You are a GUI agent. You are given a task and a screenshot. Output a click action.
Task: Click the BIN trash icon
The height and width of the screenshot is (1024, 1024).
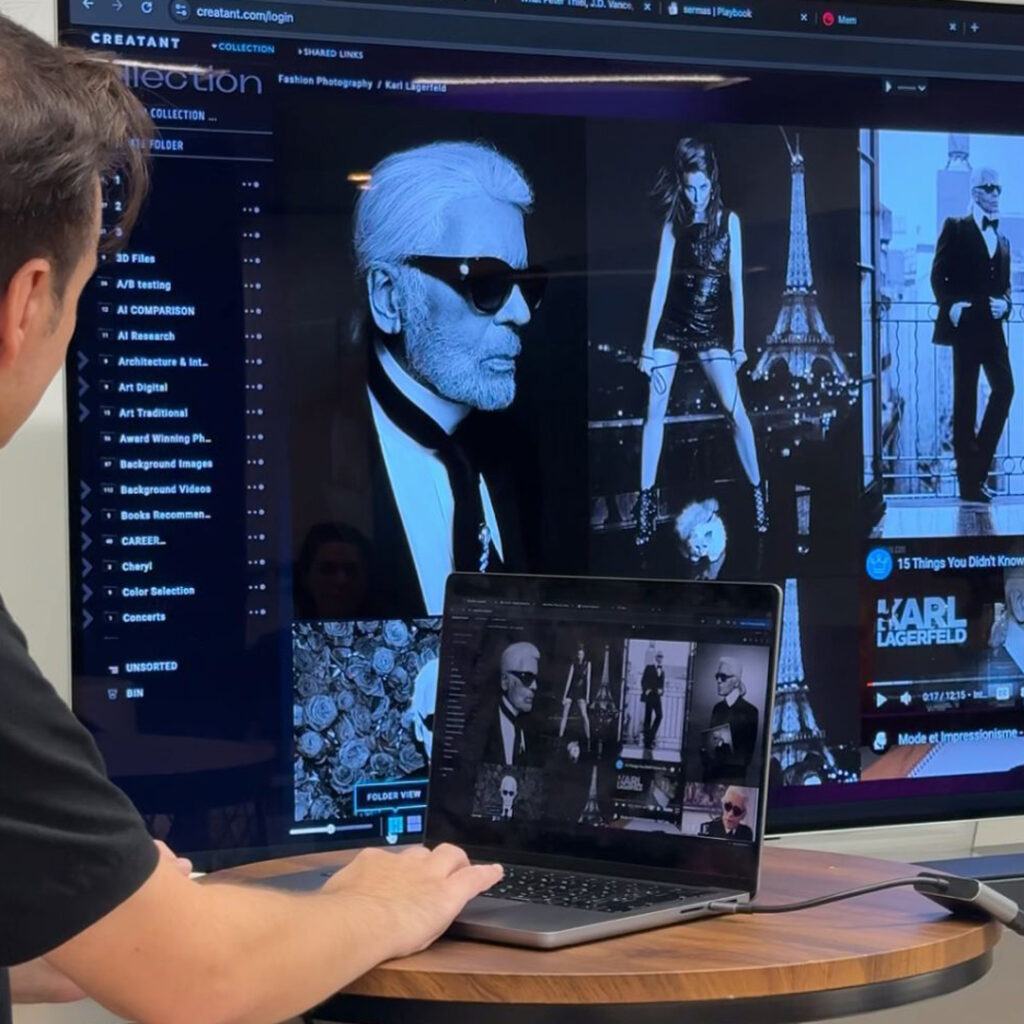pos(112,693)
